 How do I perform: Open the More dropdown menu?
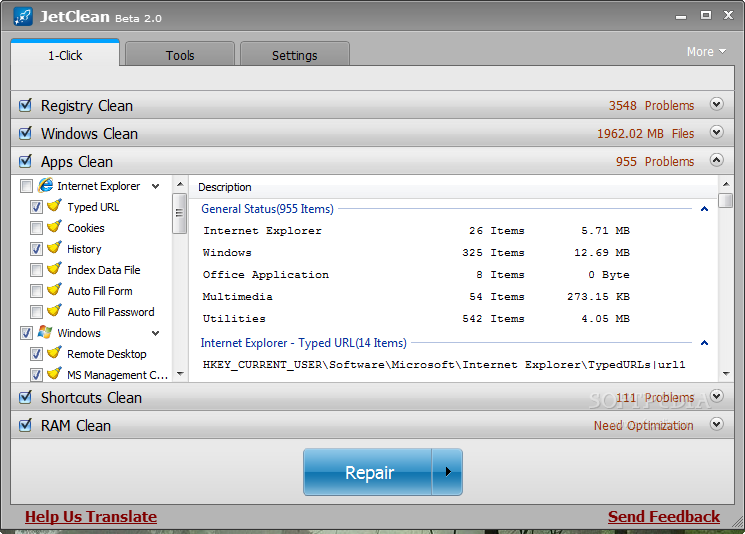706,51
